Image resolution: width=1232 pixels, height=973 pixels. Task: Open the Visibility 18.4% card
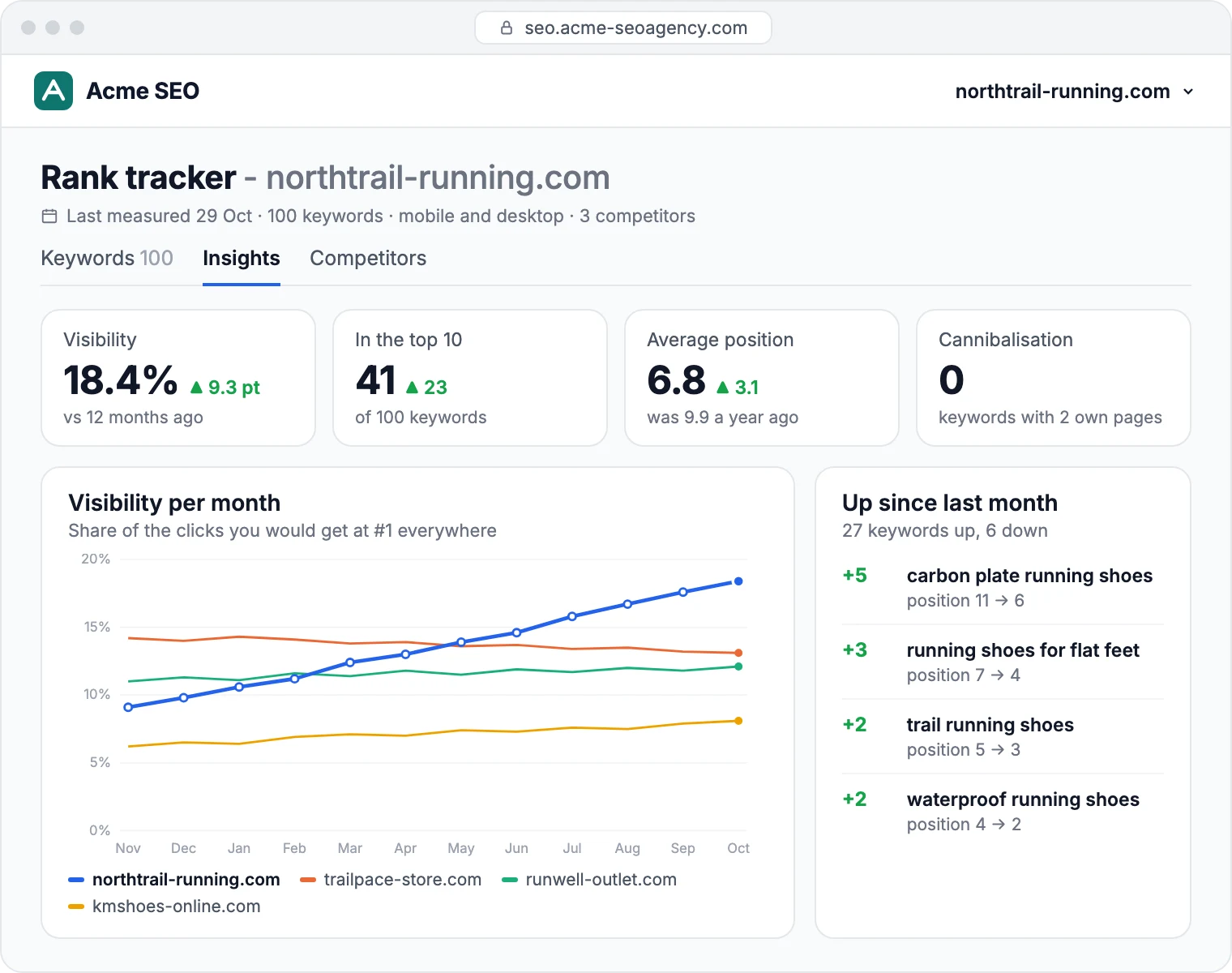pyautogui.click(x=178, y=378)
